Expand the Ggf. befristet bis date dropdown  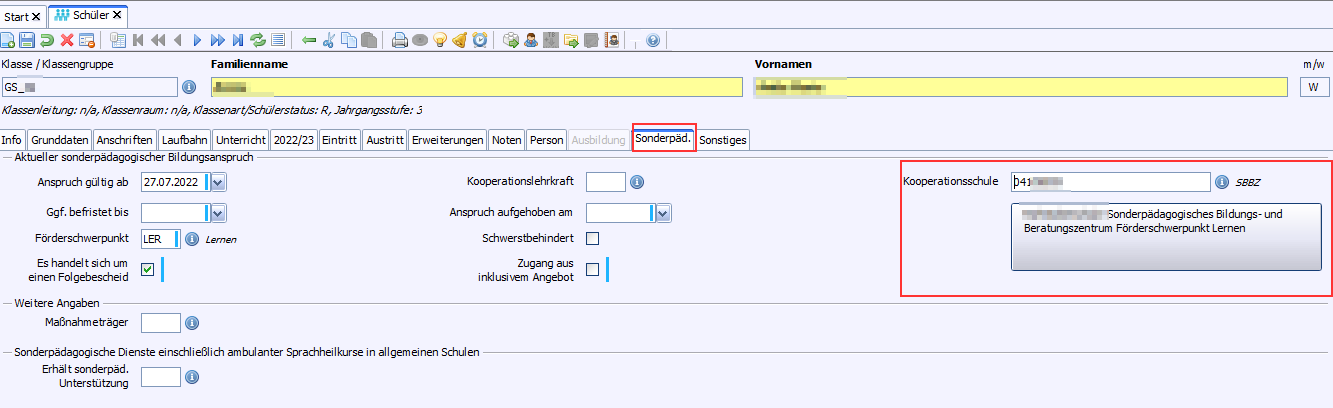pos(219,212)
